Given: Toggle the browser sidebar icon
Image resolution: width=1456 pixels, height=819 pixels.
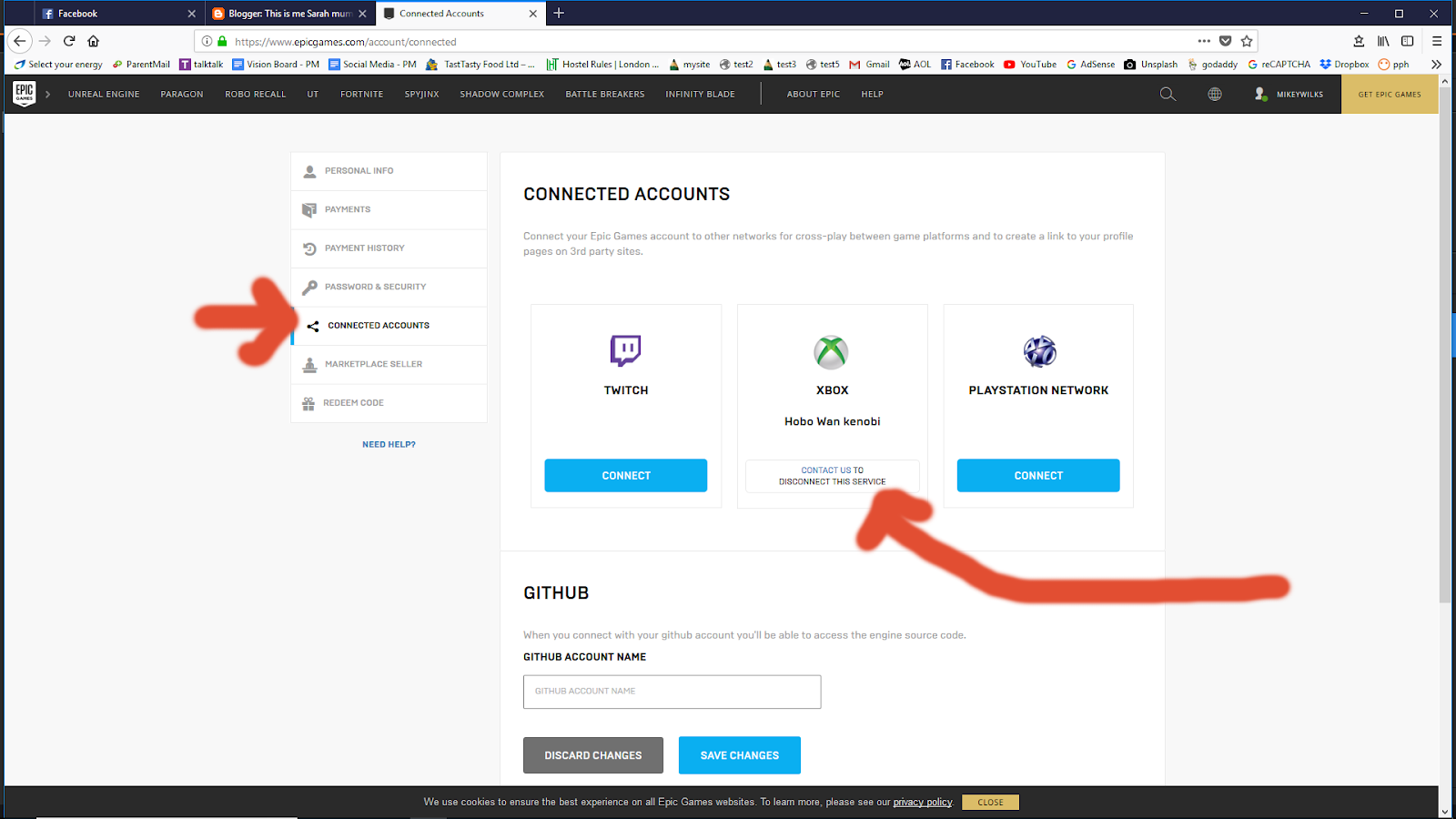Looking at the screenshot, I should tap(1408, 41).
